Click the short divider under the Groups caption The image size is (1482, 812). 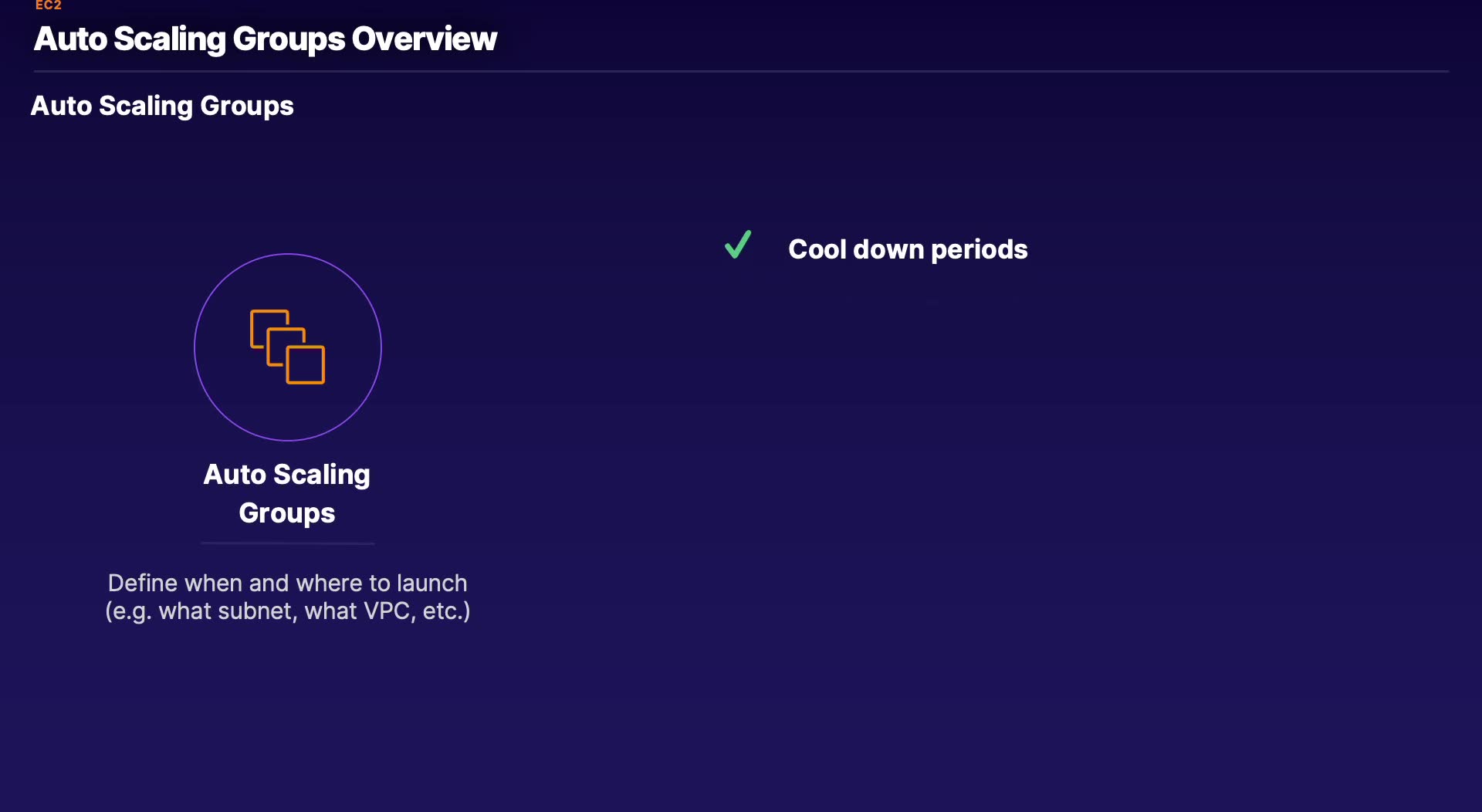click(287, 543)
